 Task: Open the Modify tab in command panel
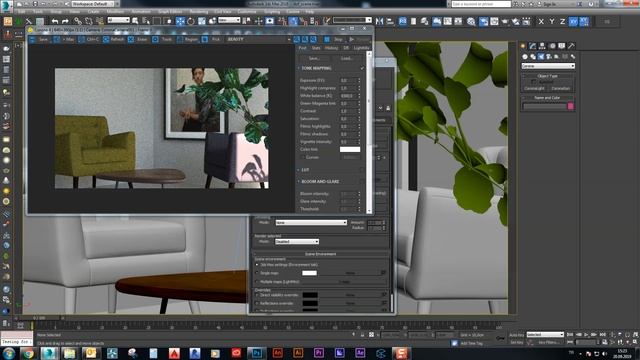[533, 46]
